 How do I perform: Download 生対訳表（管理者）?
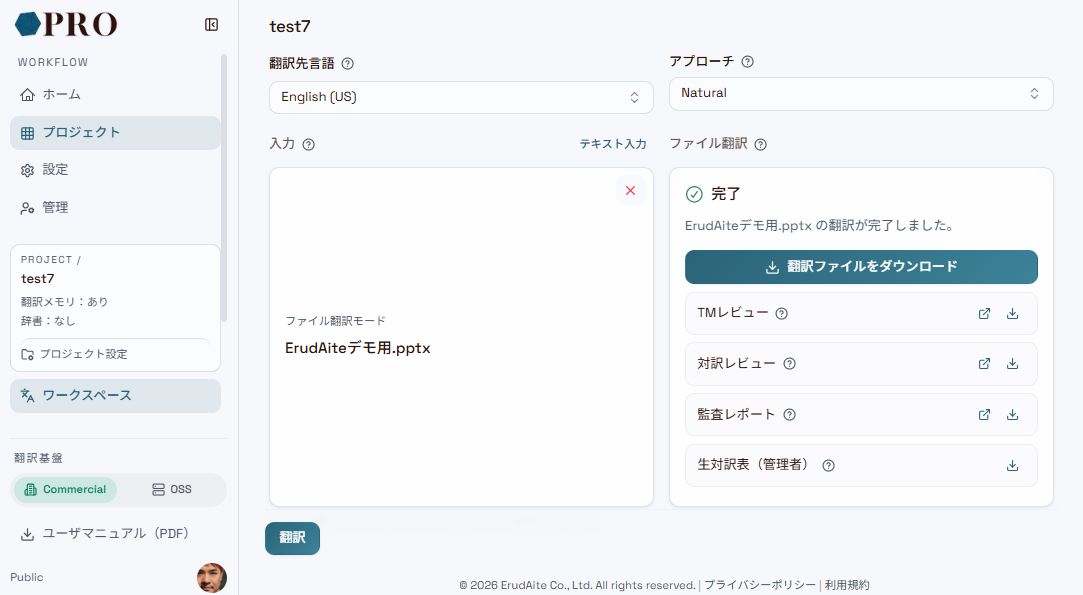[1013, 465]
